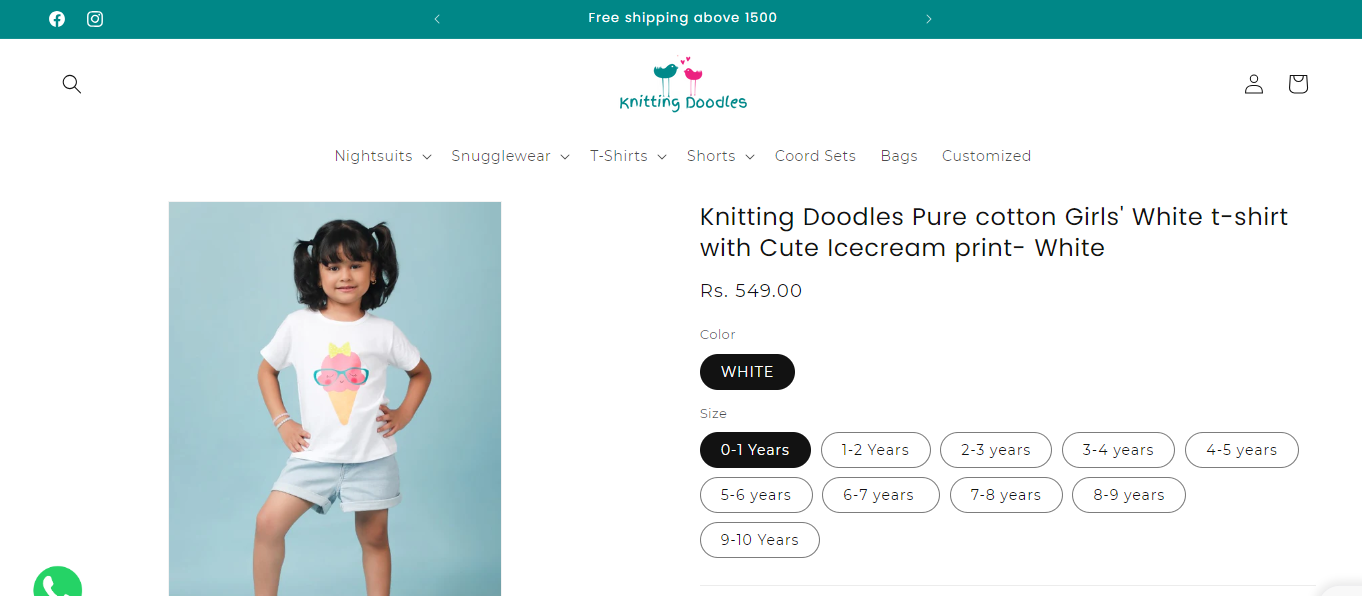Show next announcement with right arrow
The height and width of the screenshot is (596, 1362).
tap(928, 19)
